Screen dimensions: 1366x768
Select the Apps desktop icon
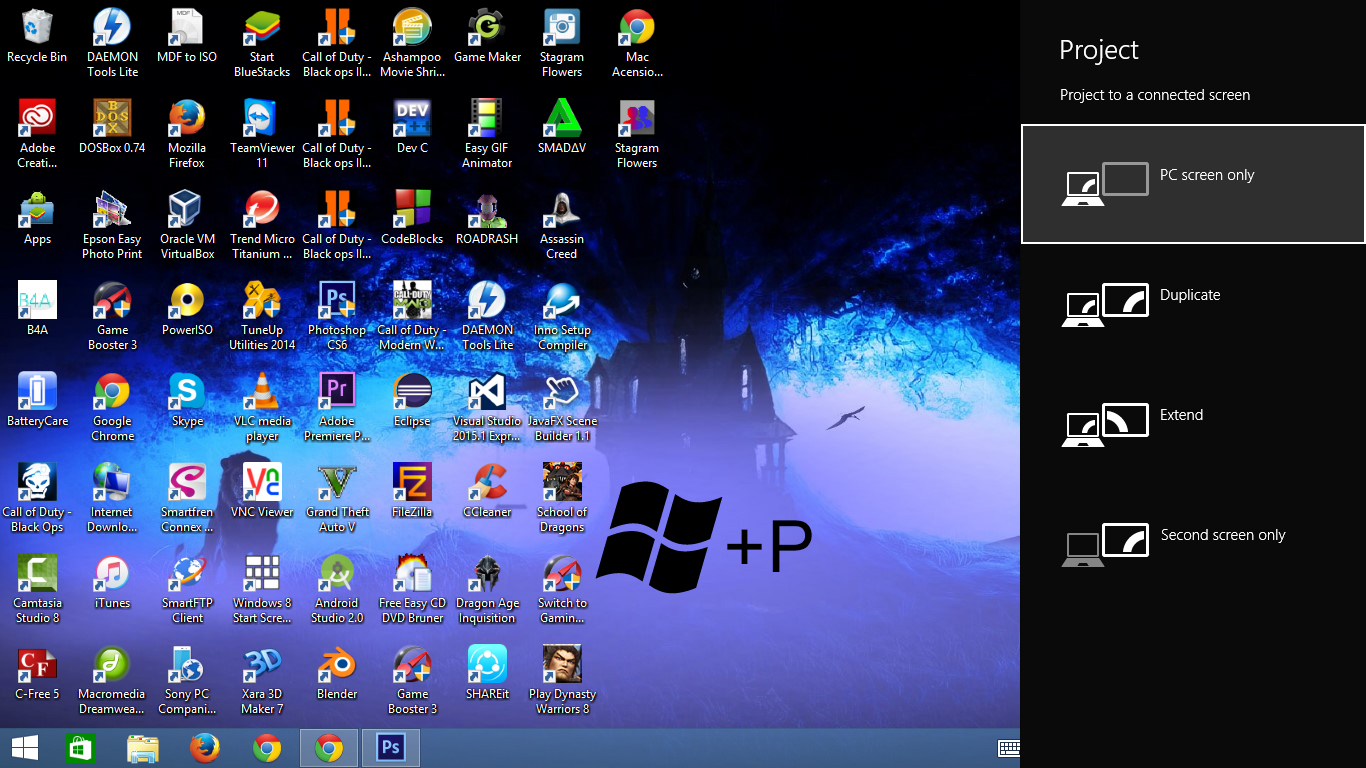coord(37,219)
